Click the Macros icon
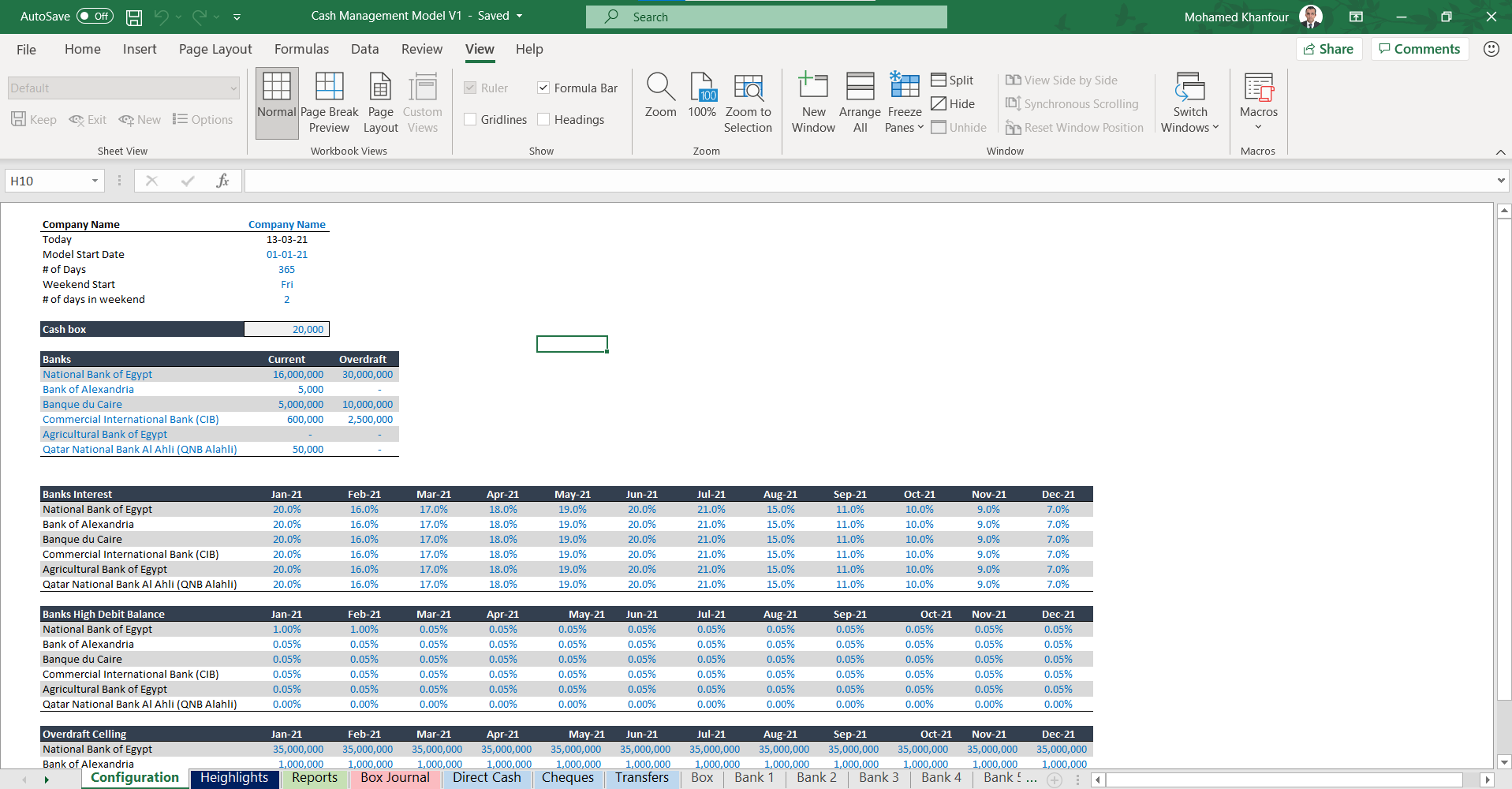The image size is (1512, 789). pyautogui.click(x=1258, y=88)
